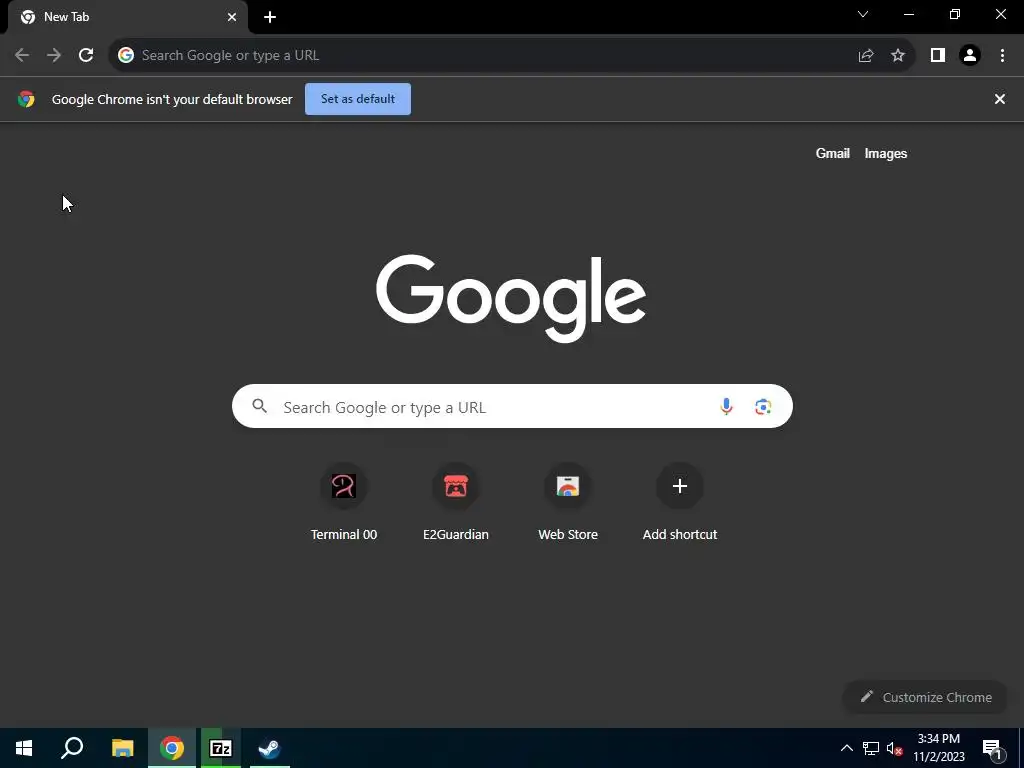The height and width of the screenshot is (768, 1024).
Task: Click magnifier icon in search box
Action: 259,406
